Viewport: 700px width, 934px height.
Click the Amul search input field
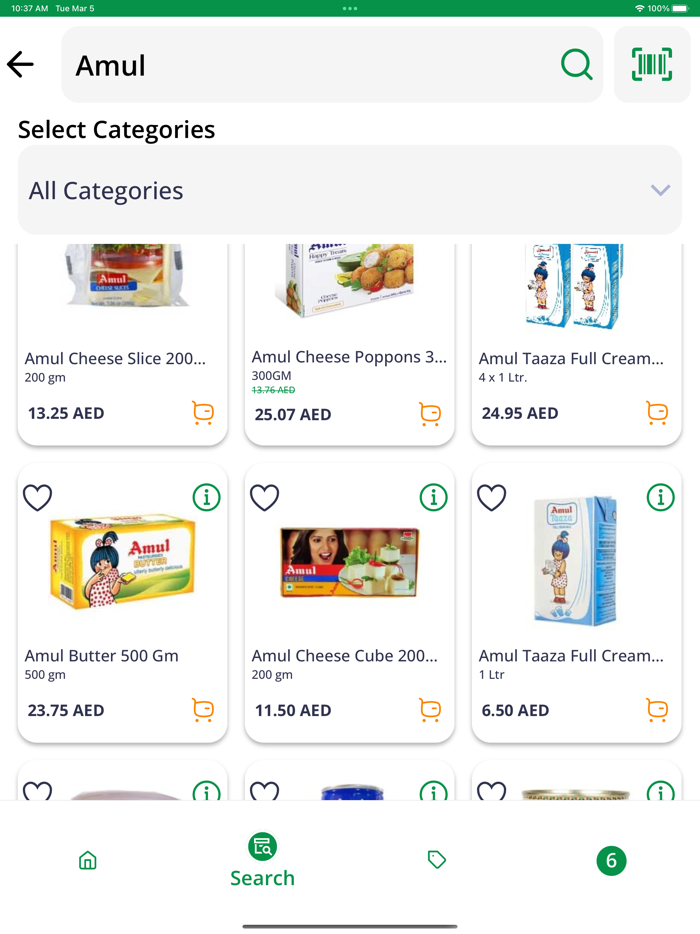(300, 64)
